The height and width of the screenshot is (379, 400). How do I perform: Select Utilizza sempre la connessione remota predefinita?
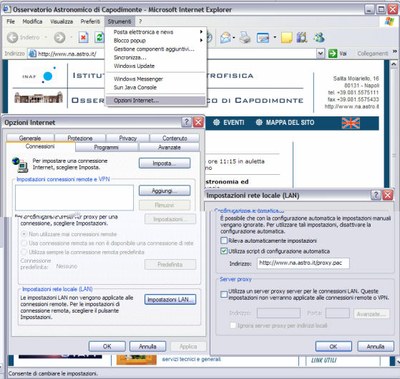point(24,252)
